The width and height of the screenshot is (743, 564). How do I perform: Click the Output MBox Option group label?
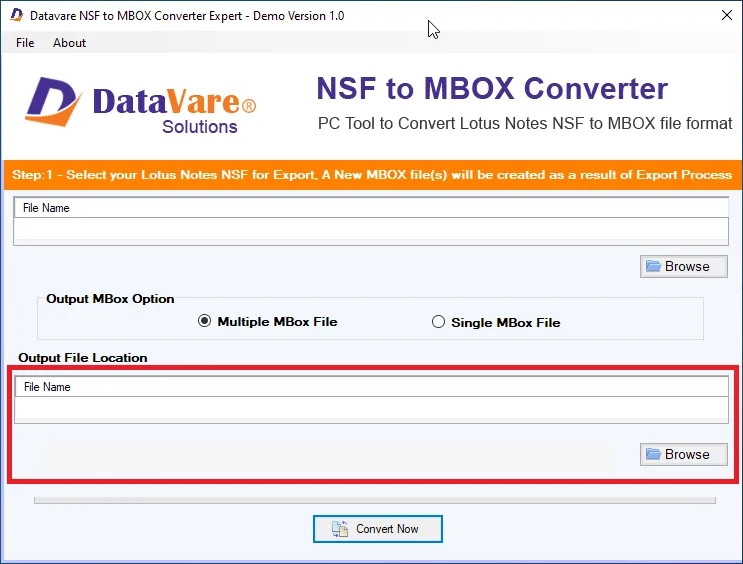110,299
